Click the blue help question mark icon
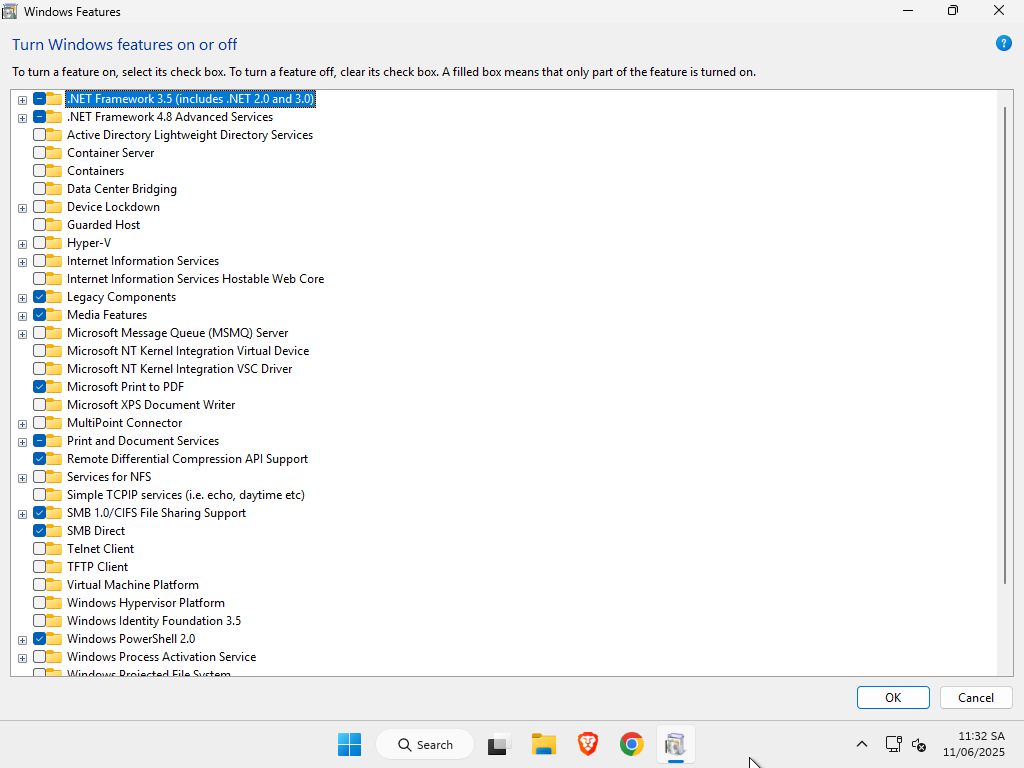1024x768 pixels. (1004, 44)
